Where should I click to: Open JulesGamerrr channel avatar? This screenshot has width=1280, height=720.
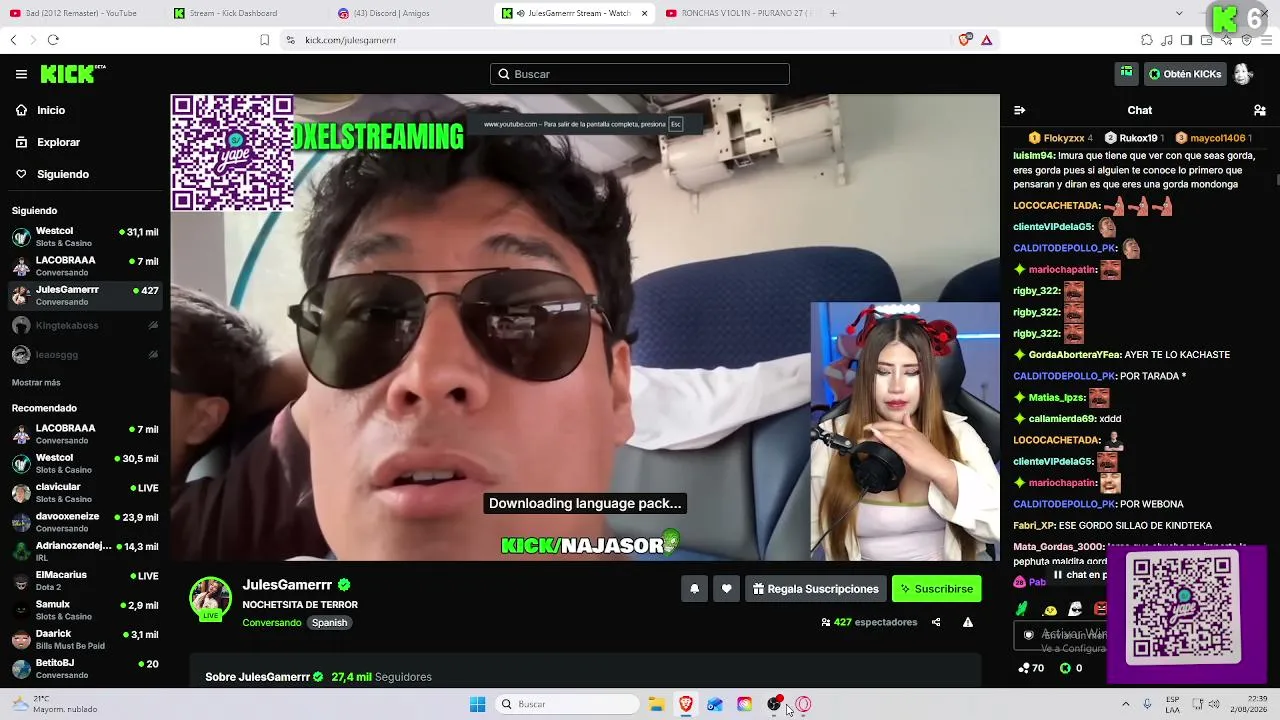pyautogui.click(x=210, y=598)
